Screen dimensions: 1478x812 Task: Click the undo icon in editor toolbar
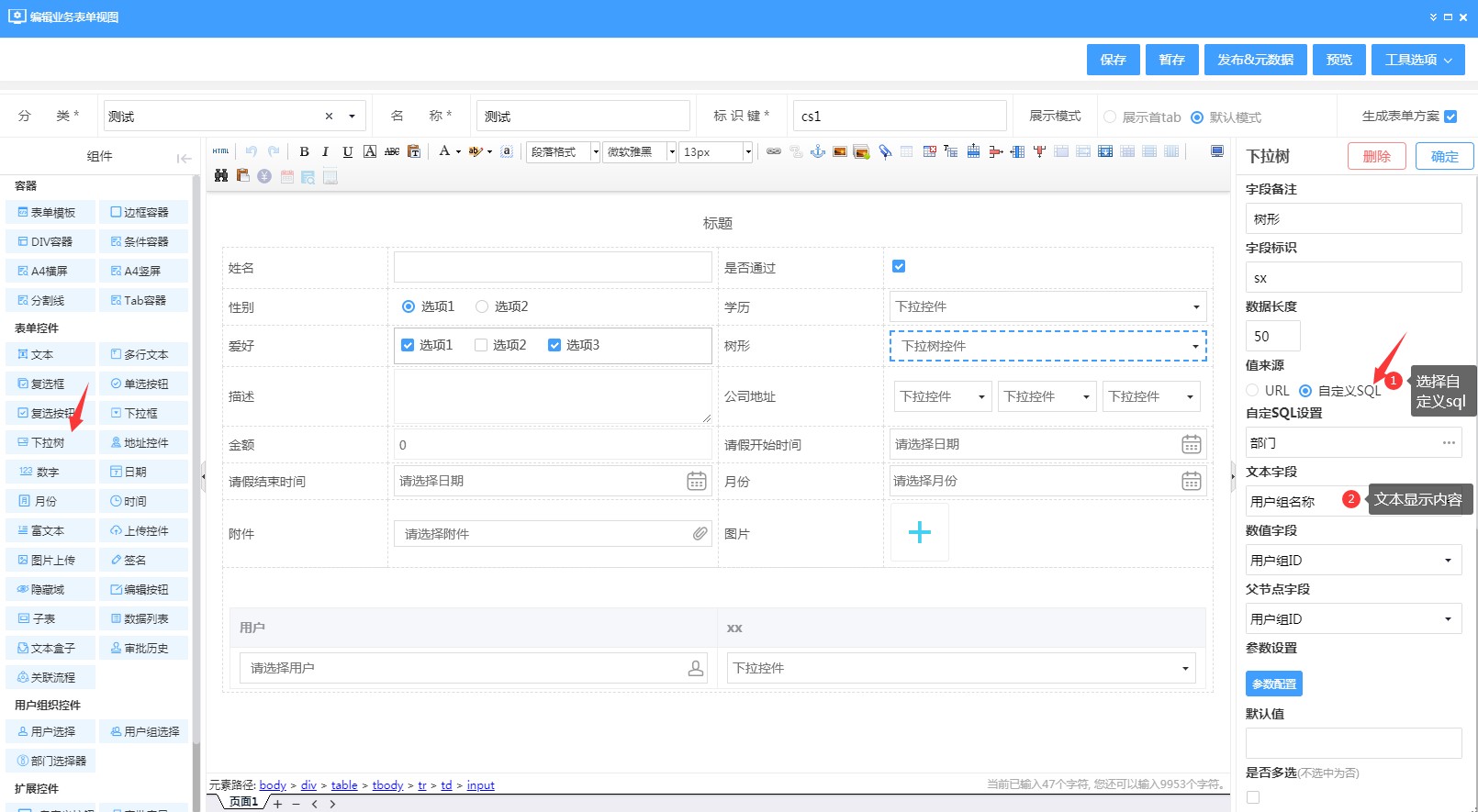point(251,151)
